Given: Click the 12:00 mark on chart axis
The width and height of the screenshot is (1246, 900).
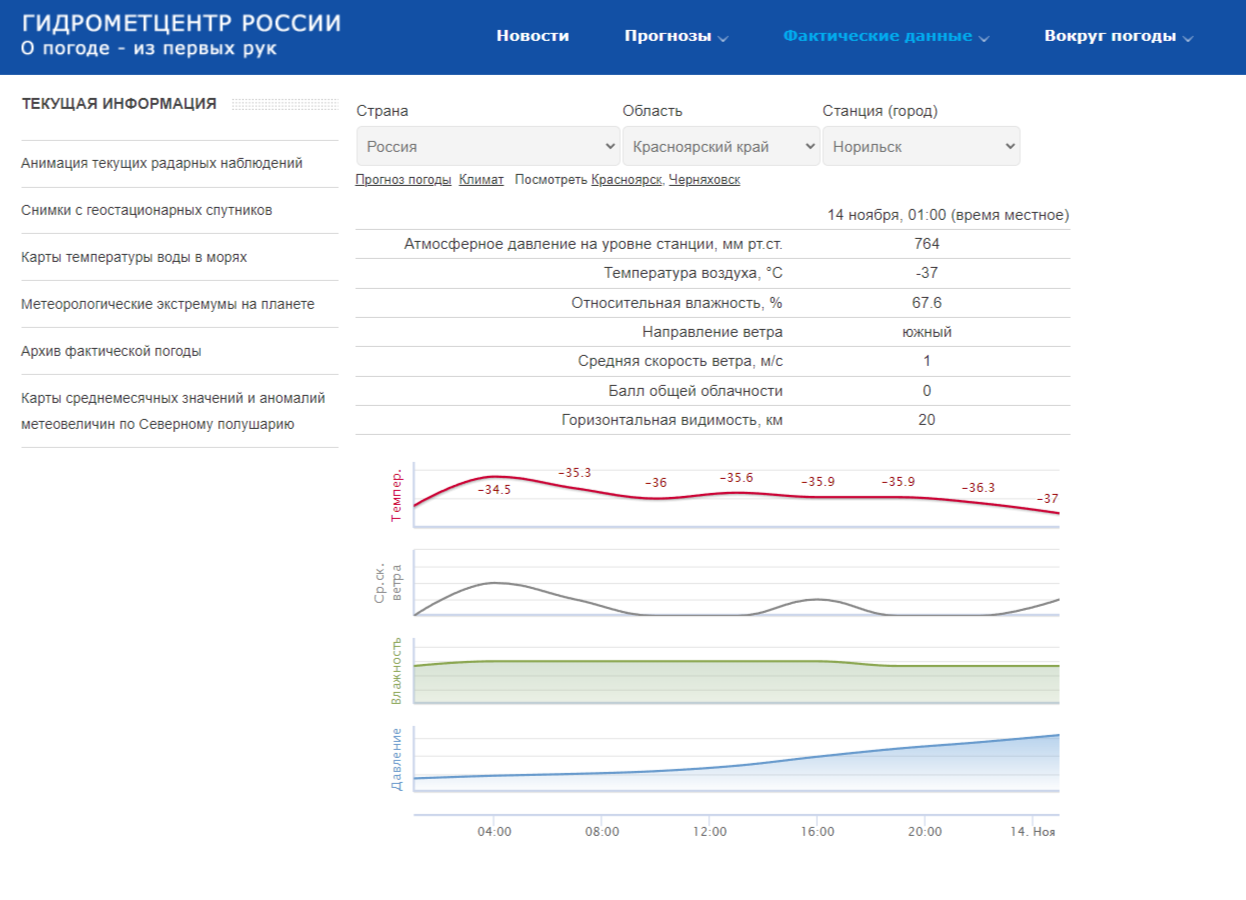Looking at the screenshot, I should [709, 831].
